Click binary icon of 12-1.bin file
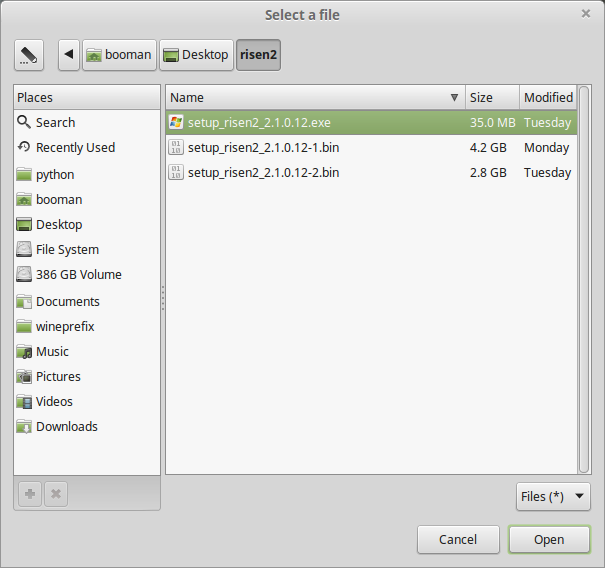This screenshot has height=568, width=605. 176,147
